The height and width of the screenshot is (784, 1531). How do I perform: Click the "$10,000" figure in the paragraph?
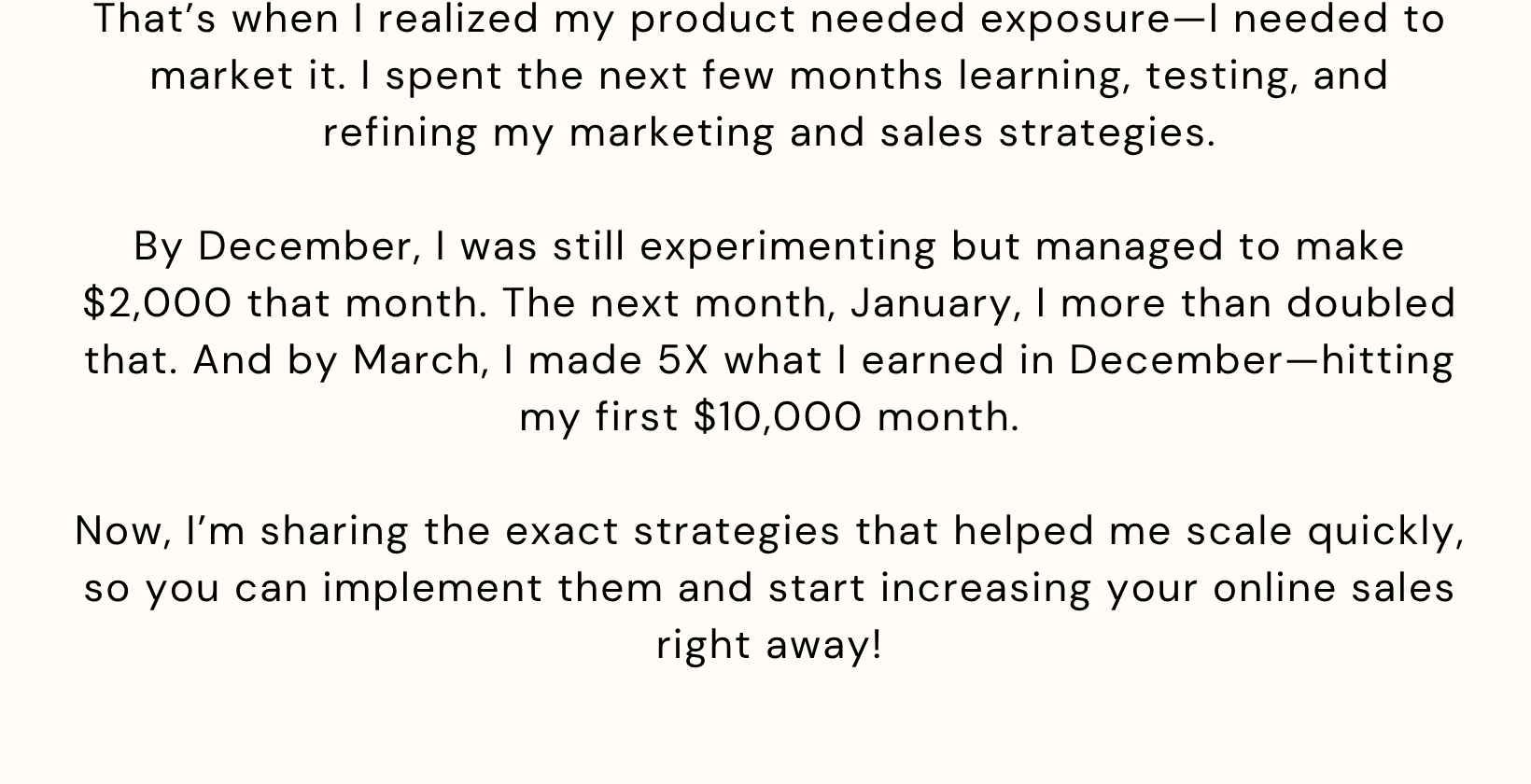(x=779, y=417)
